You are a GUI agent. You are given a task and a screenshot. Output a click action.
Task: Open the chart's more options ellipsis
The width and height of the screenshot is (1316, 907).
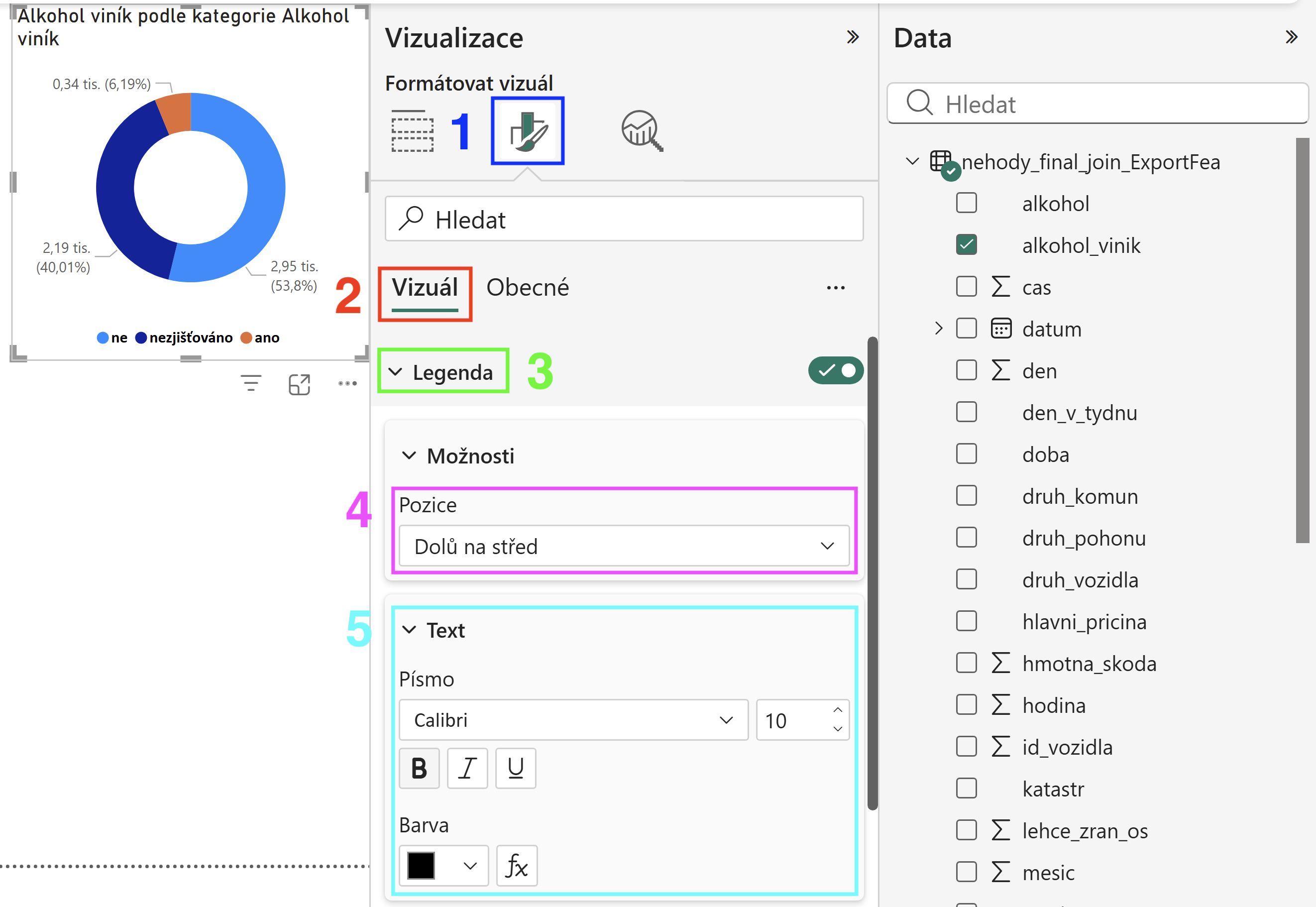[x=347, y=384]
